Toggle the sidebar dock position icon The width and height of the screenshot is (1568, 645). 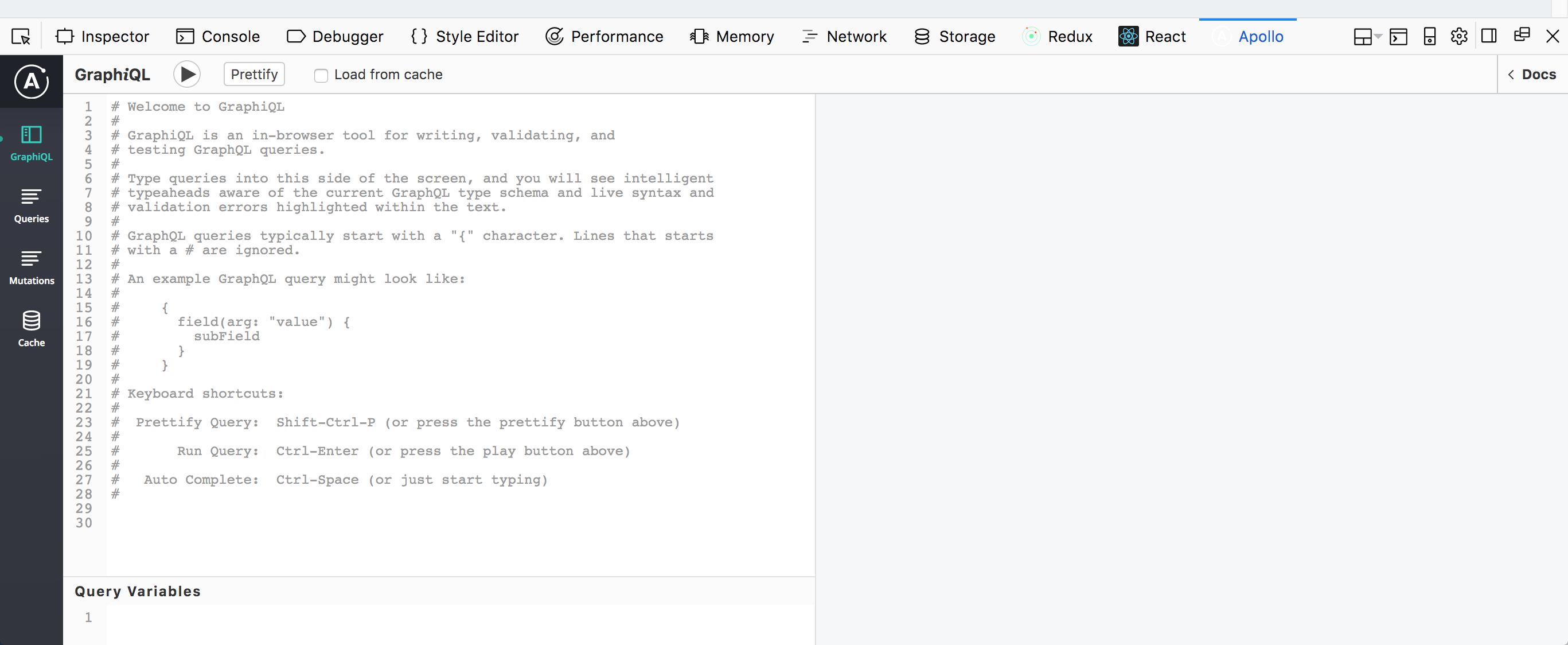coord(1489,37)
